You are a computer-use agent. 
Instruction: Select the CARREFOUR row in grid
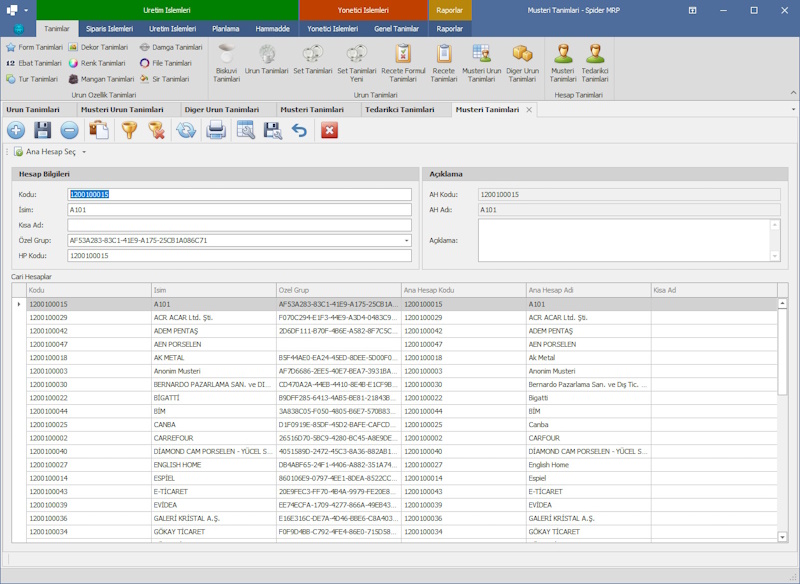tap(402, 438)
